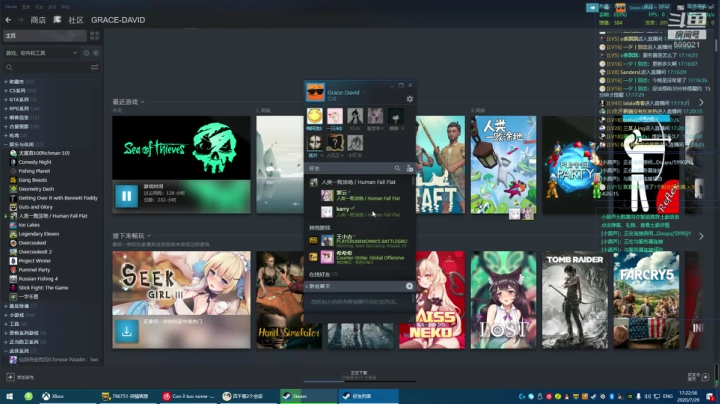Toggle the ready-to-play filter icon
The height and width of the screenshot is (404, 720).
(96, 53)
